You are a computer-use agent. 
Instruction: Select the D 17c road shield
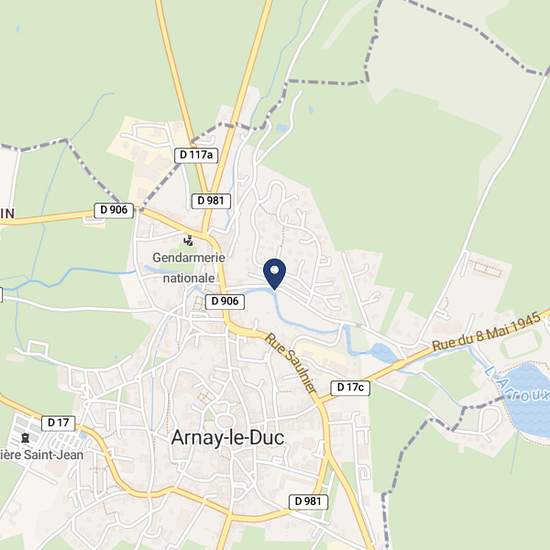tap(350, 388)
